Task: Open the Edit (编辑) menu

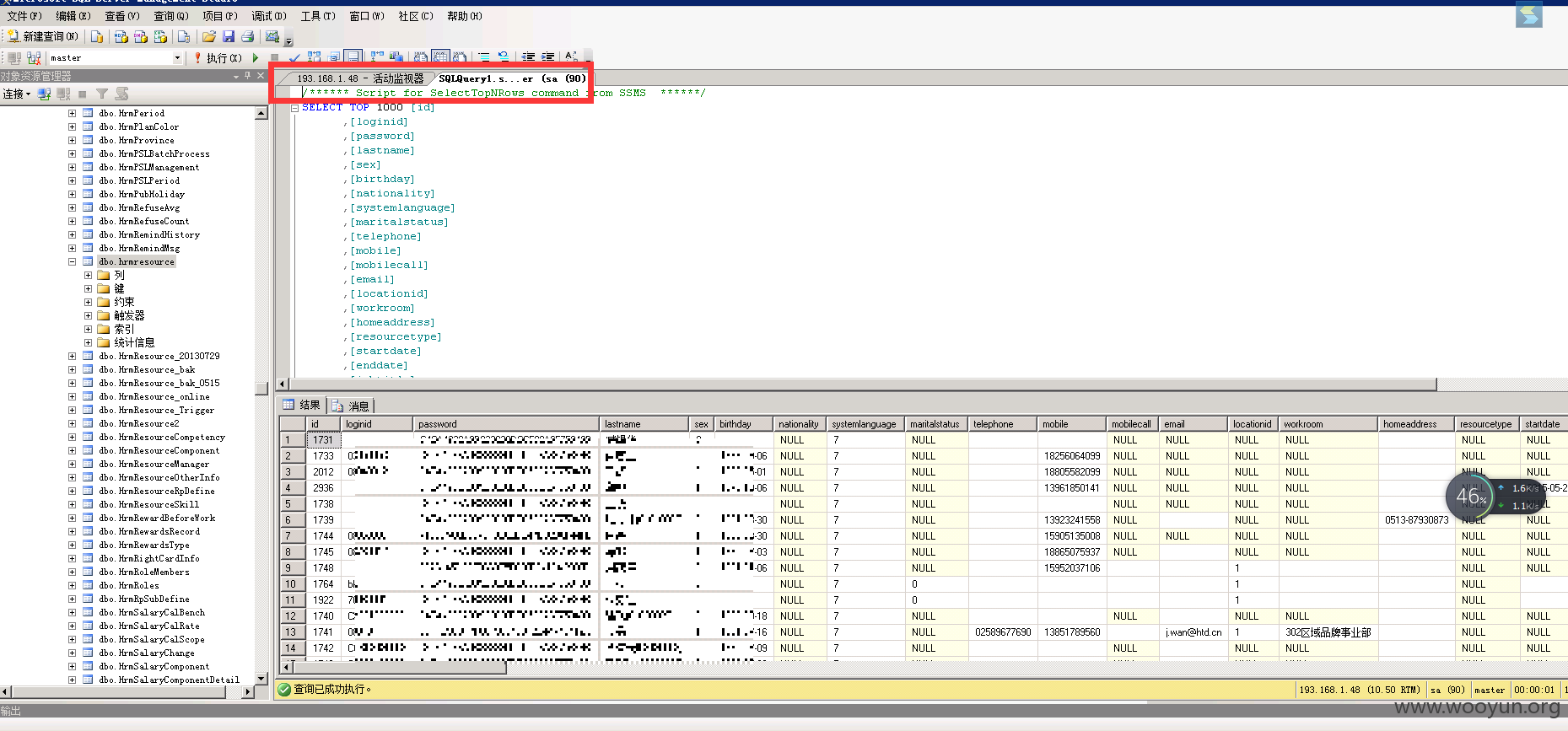Action: point(73,16)
